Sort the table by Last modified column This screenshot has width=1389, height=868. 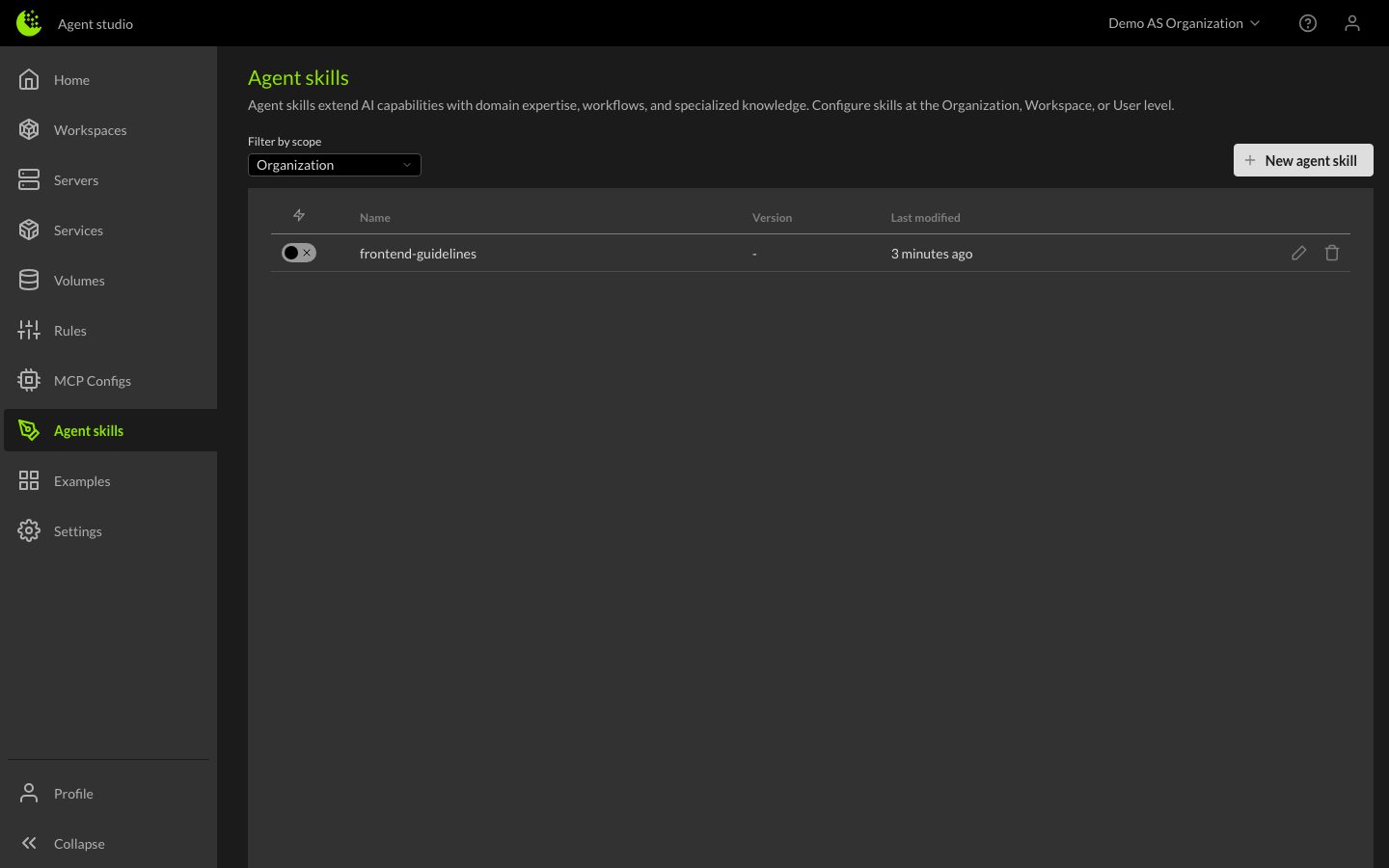click(x=925, y=218)
